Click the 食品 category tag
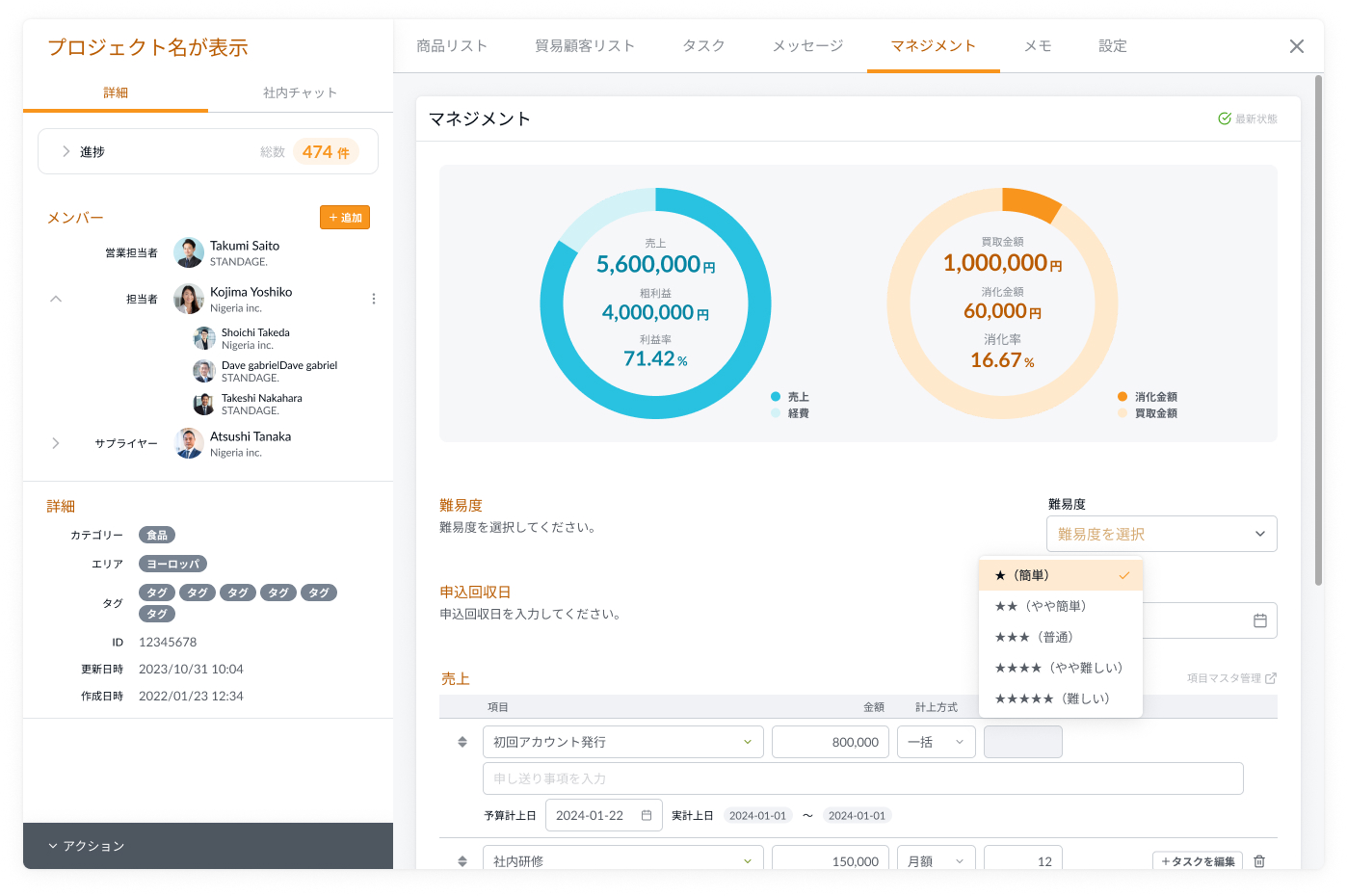Image resolution: width=1347 pixels, height=896 pixels. click(x=157, y=535)
